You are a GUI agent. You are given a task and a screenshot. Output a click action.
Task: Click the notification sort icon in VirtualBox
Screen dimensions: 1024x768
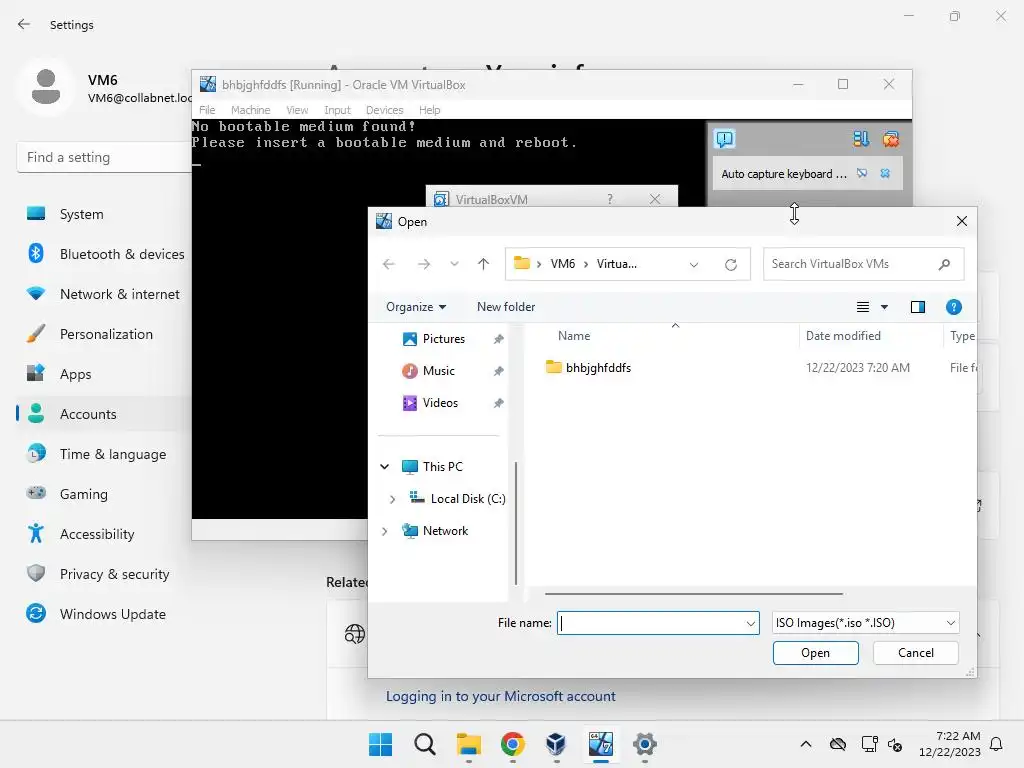pos(861,139)
